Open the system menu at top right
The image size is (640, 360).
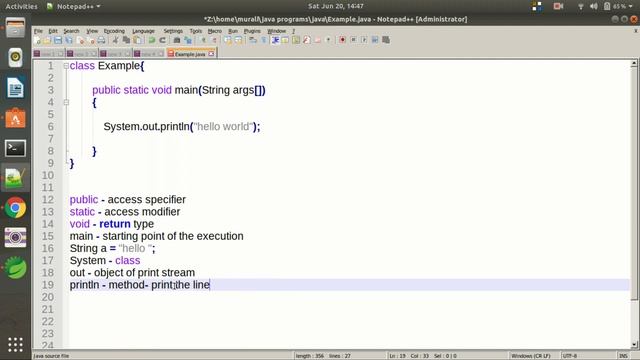pos(605,6)
